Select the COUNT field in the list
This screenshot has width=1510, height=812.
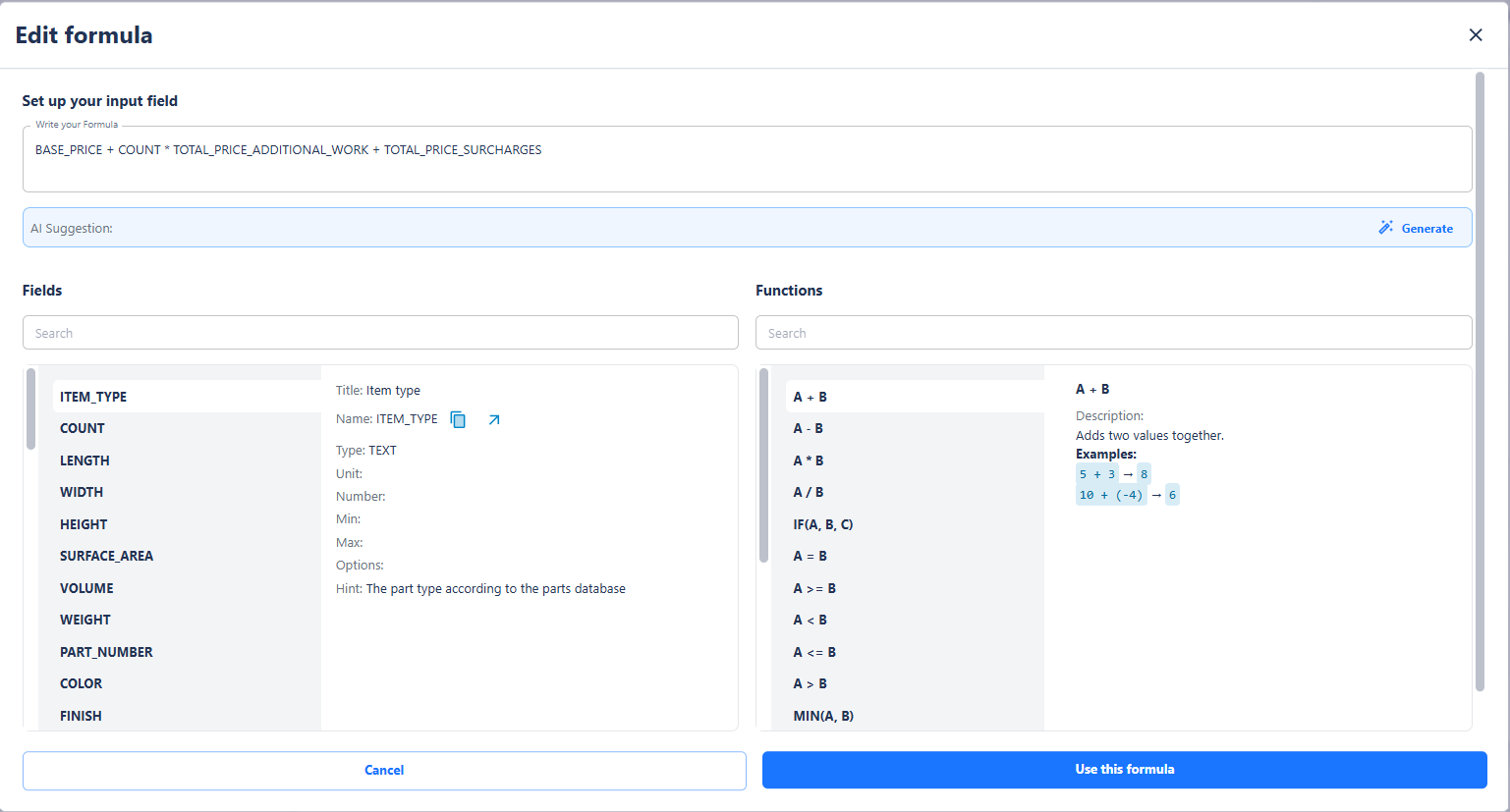(x=83, y=428)
